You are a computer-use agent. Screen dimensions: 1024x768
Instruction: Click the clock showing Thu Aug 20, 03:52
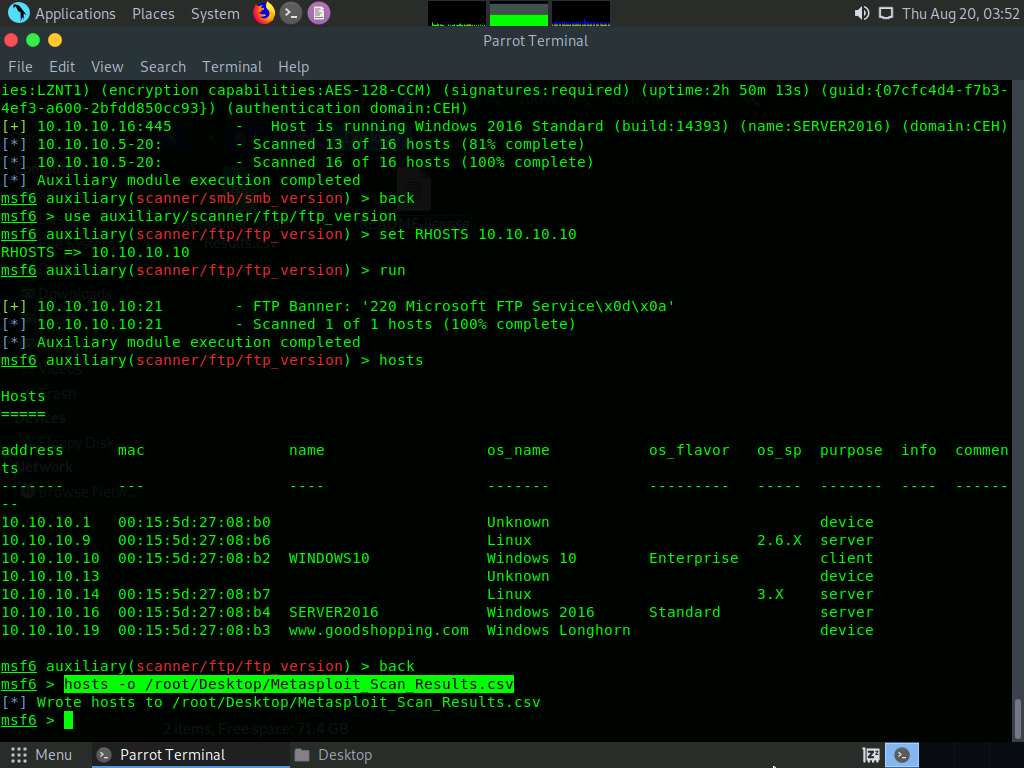pyautogui.click(x=960, y=14)
